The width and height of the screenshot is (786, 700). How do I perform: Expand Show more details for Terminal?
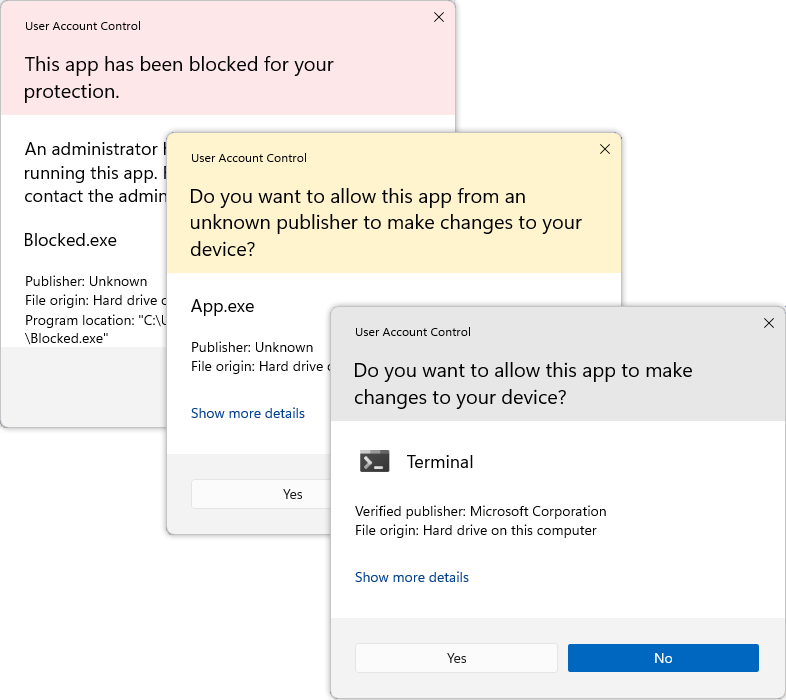pyautogui.click(x=411, y=577)
